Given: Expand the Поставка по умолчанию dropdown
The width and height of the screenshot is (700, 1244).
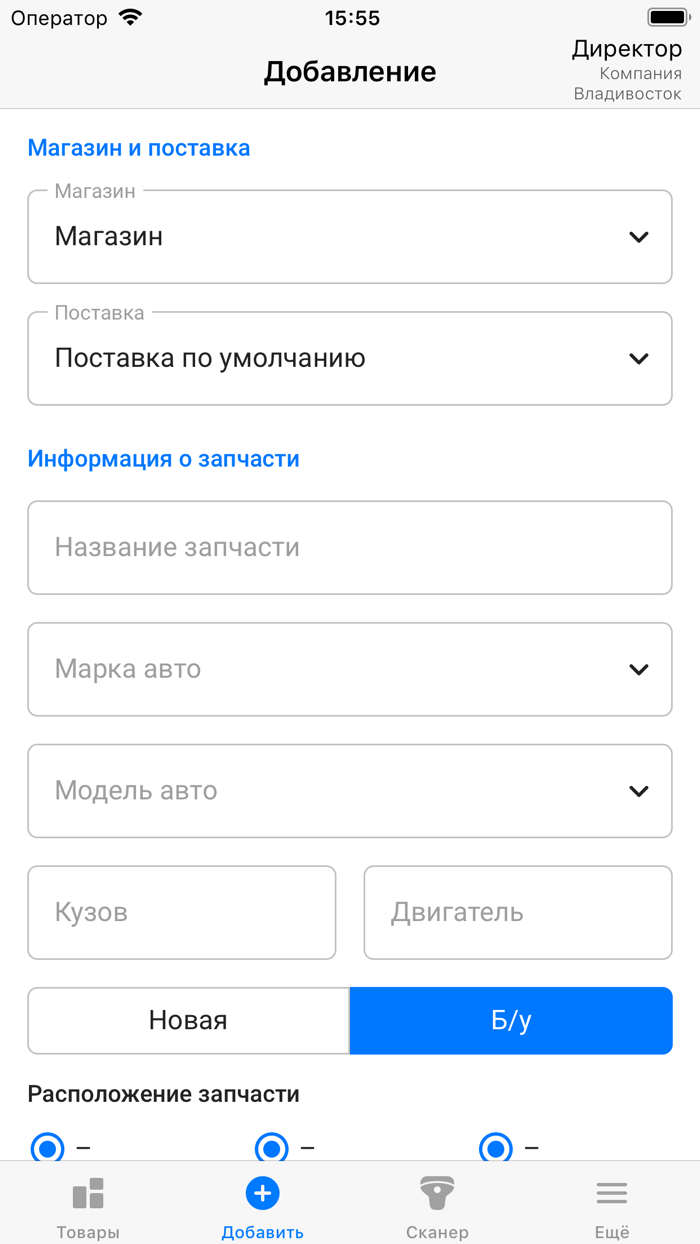Looking at the screenshot, I should click(638, 358).
